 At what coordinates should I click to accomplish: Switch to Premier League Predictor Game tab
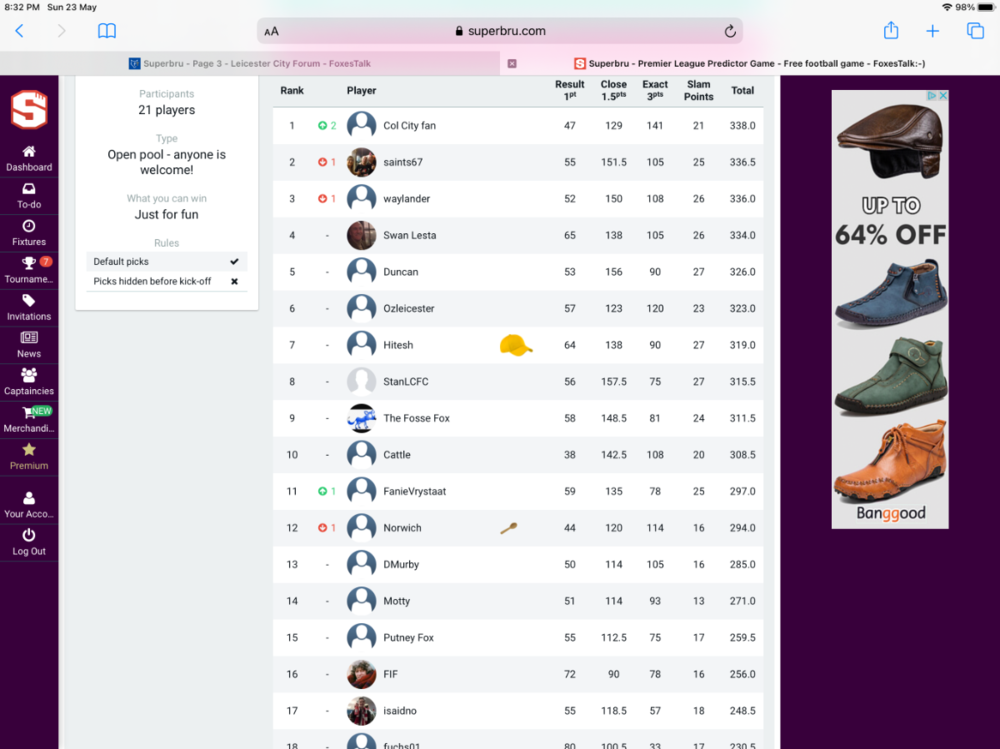coord(749,63)
